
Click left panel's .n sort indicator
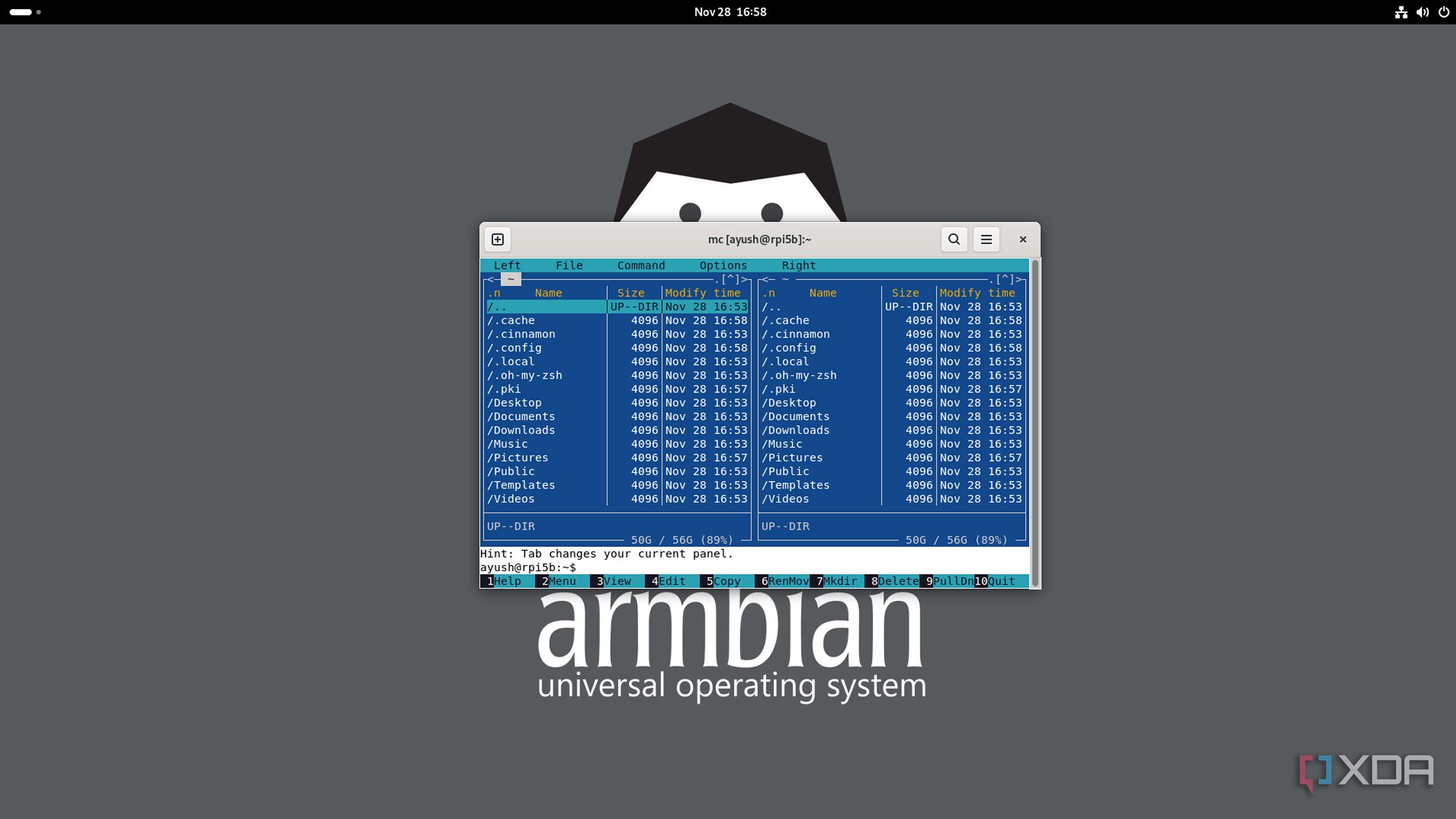[x=494, y=293]
